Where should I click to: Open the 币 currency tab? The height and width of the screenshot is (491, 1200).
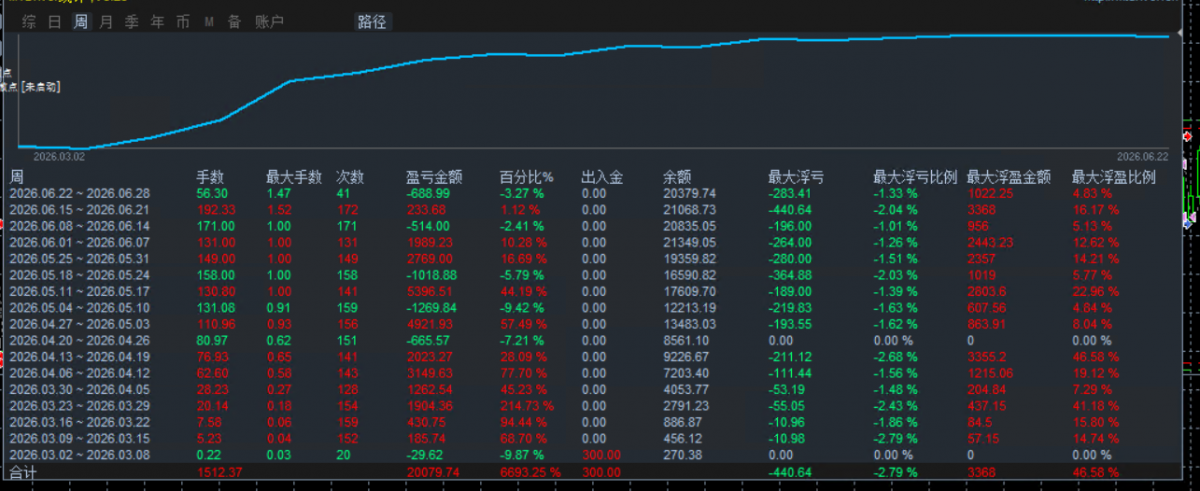[x=182, y=21]
